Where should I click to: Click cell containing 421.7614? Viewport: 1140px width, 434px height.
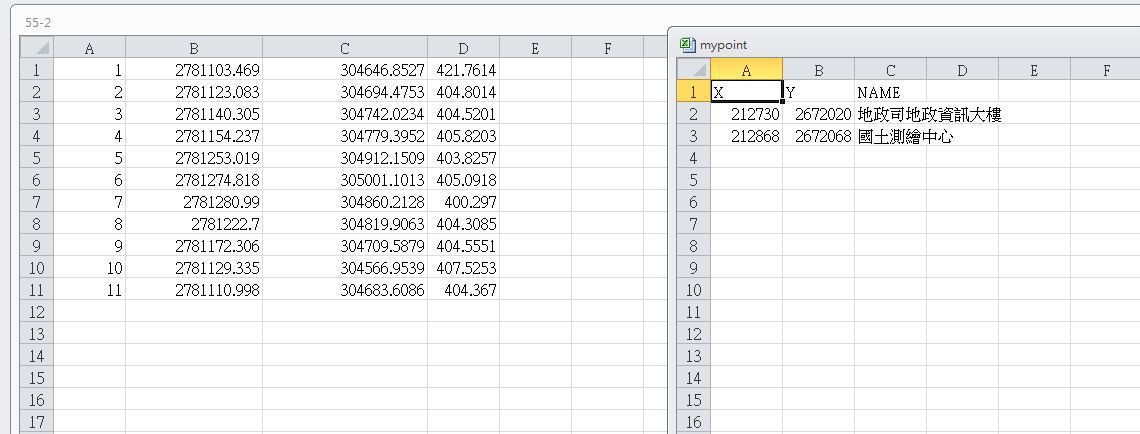(463, 71)
